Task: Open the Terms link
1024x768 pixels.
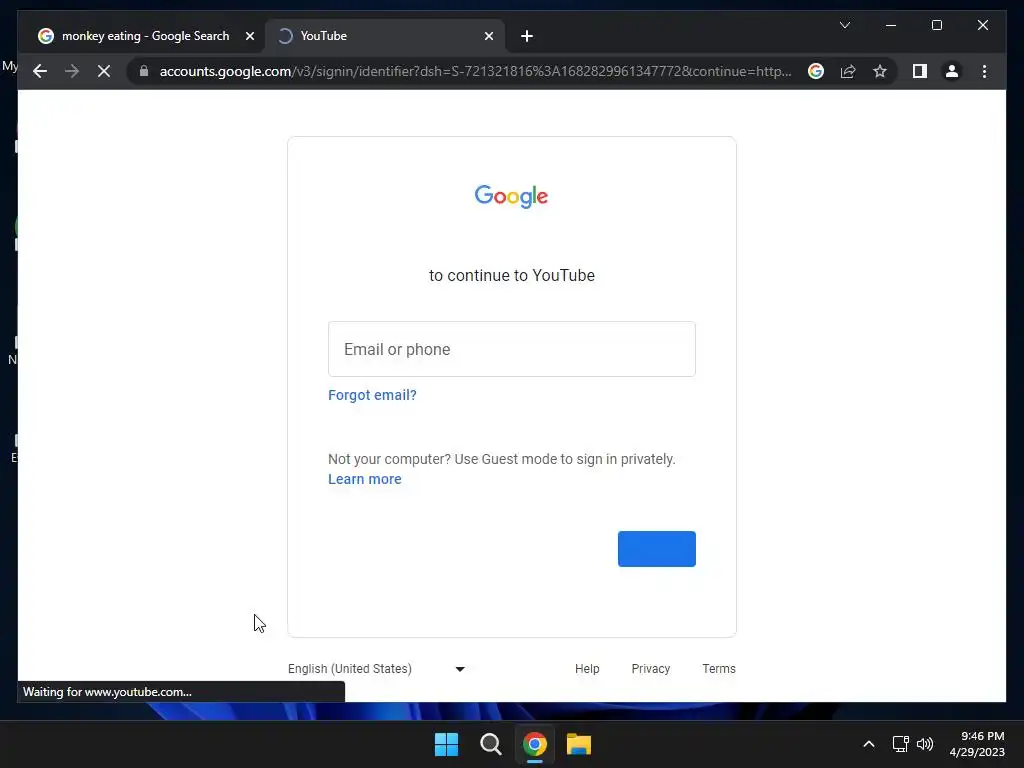Action: (x=718, y=669)
